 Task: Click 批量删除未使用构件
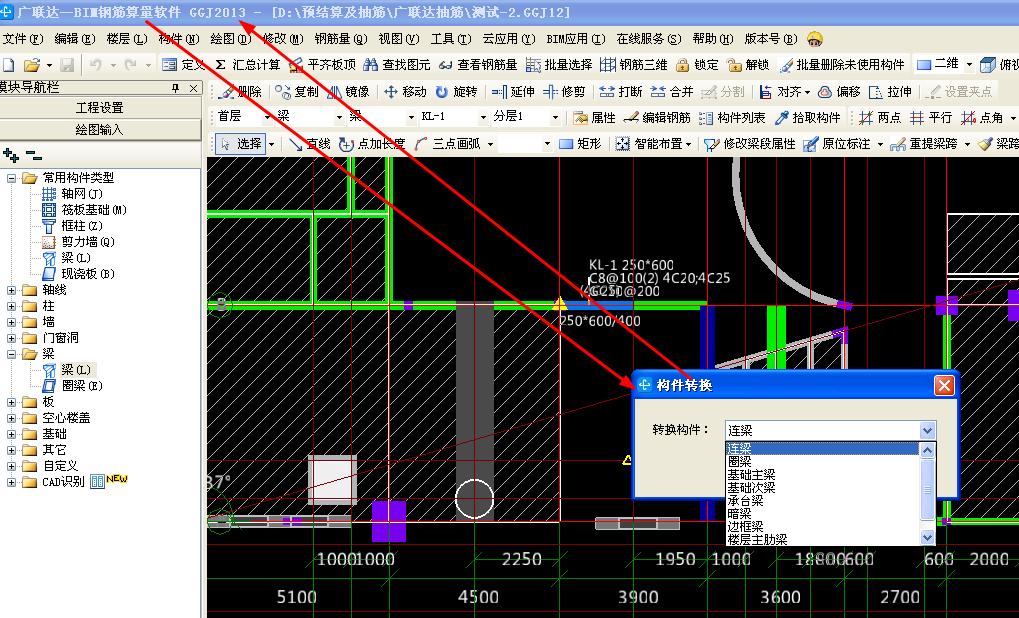click(842, 64)
